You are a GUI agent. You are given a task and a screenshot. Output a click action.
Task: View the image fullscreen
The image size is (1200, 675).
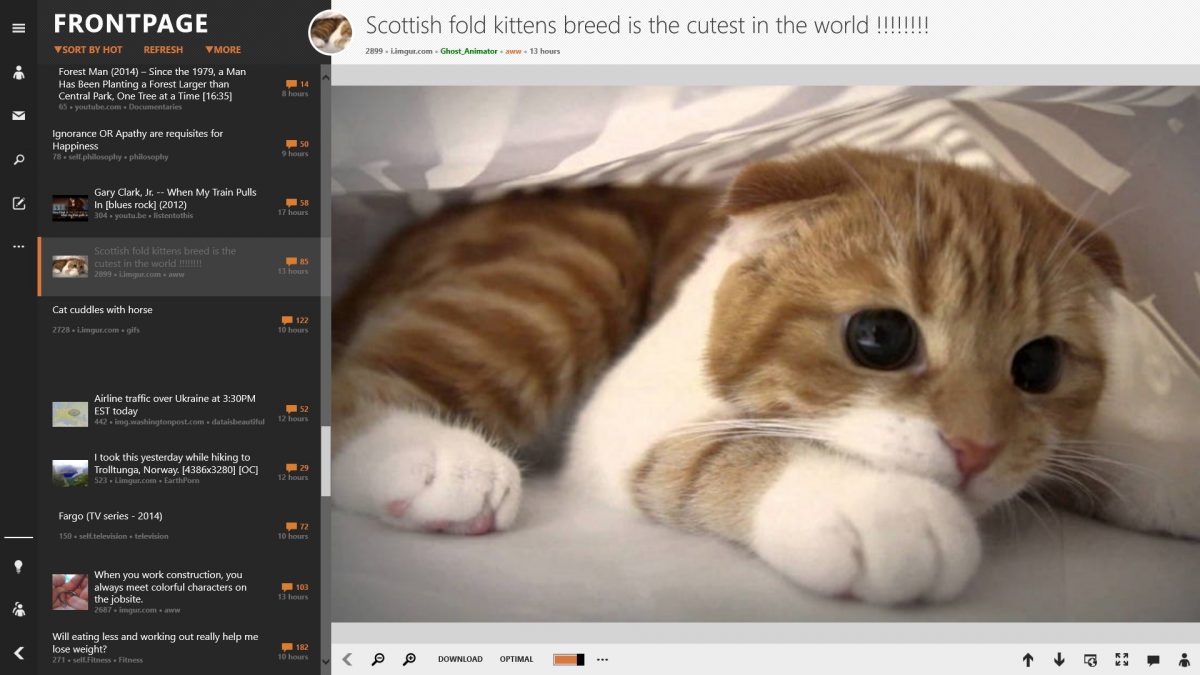(x=1121, y=660)
